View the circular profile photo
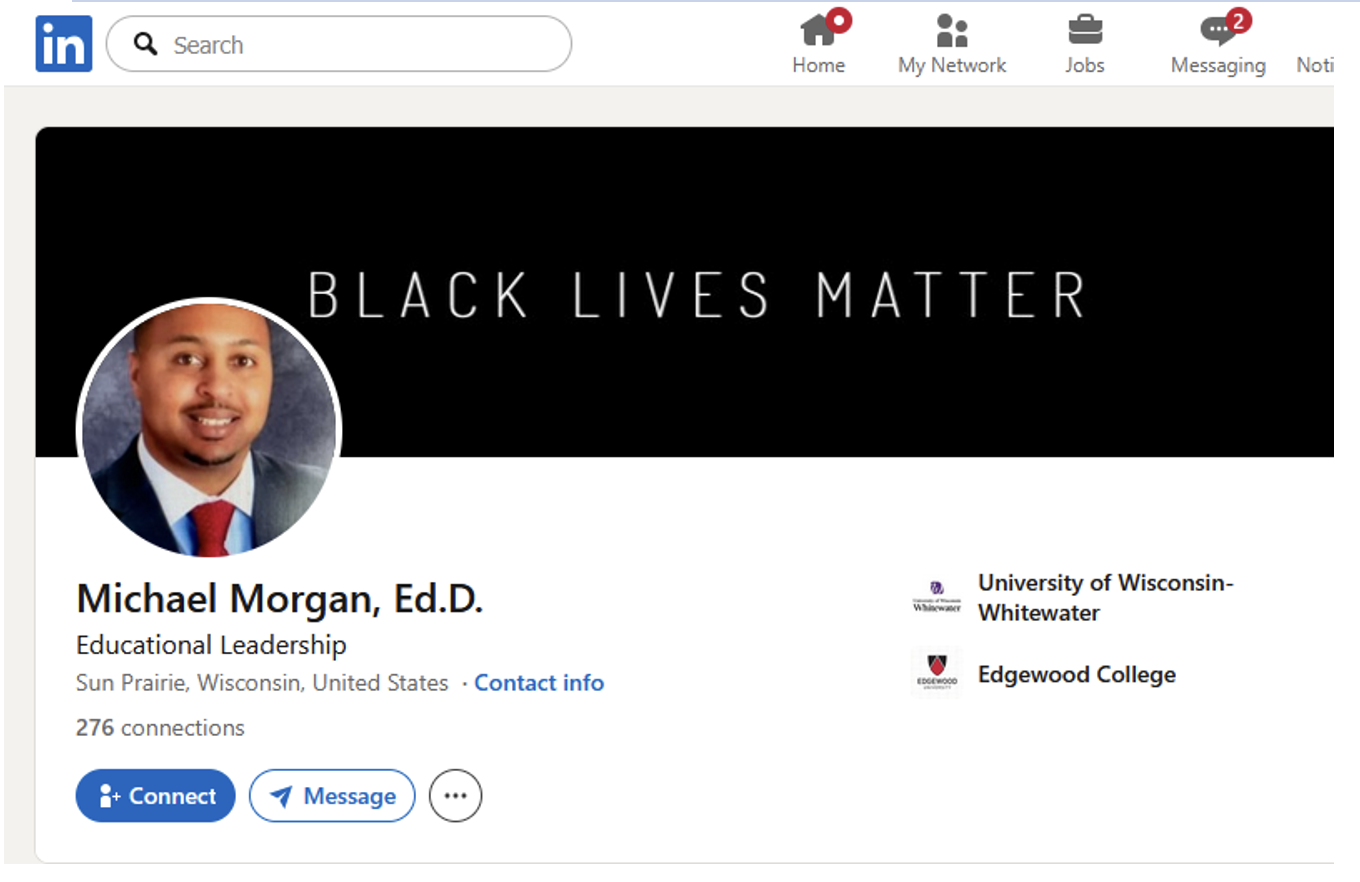The width and height of the screenshot is (1360, 882). click(209, 430)
